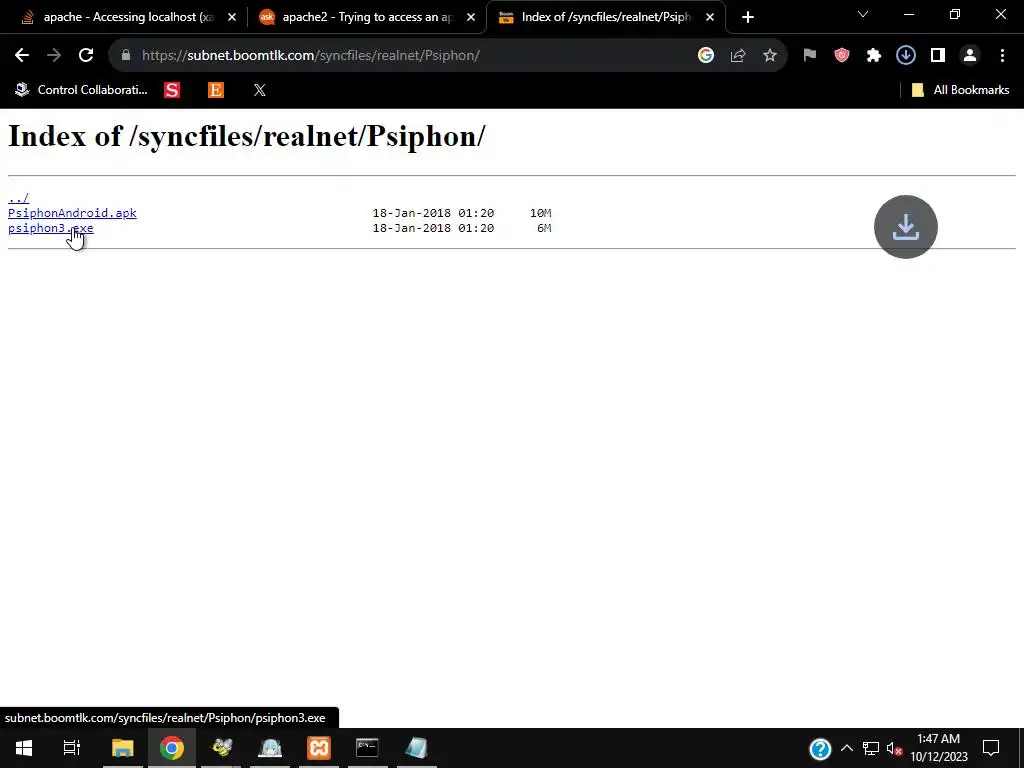Open Task View on the taskbar
This screenshot has width=1024, height=768.
click(x=71, y=748)
